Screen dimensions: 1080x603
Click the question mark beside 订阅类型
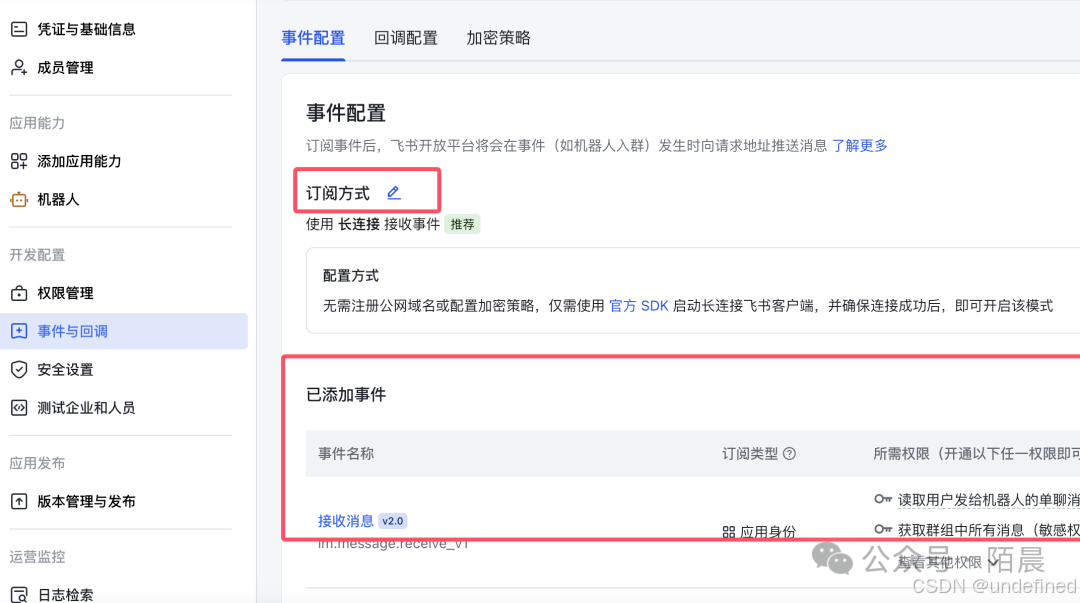point(789,453)
